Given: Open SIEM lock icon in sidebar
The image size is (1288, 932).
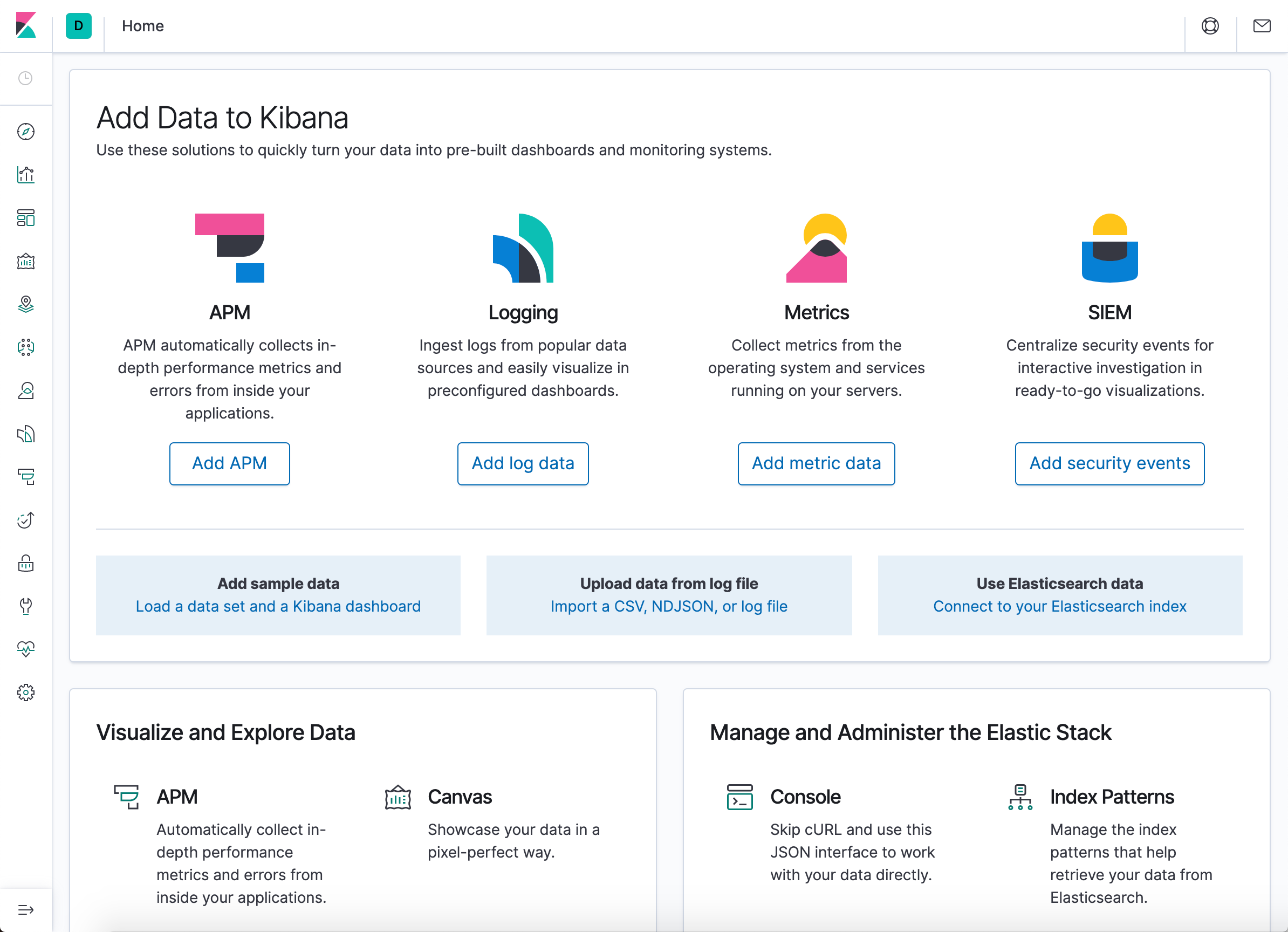Looking at the screenshot, I should [25, 564].
